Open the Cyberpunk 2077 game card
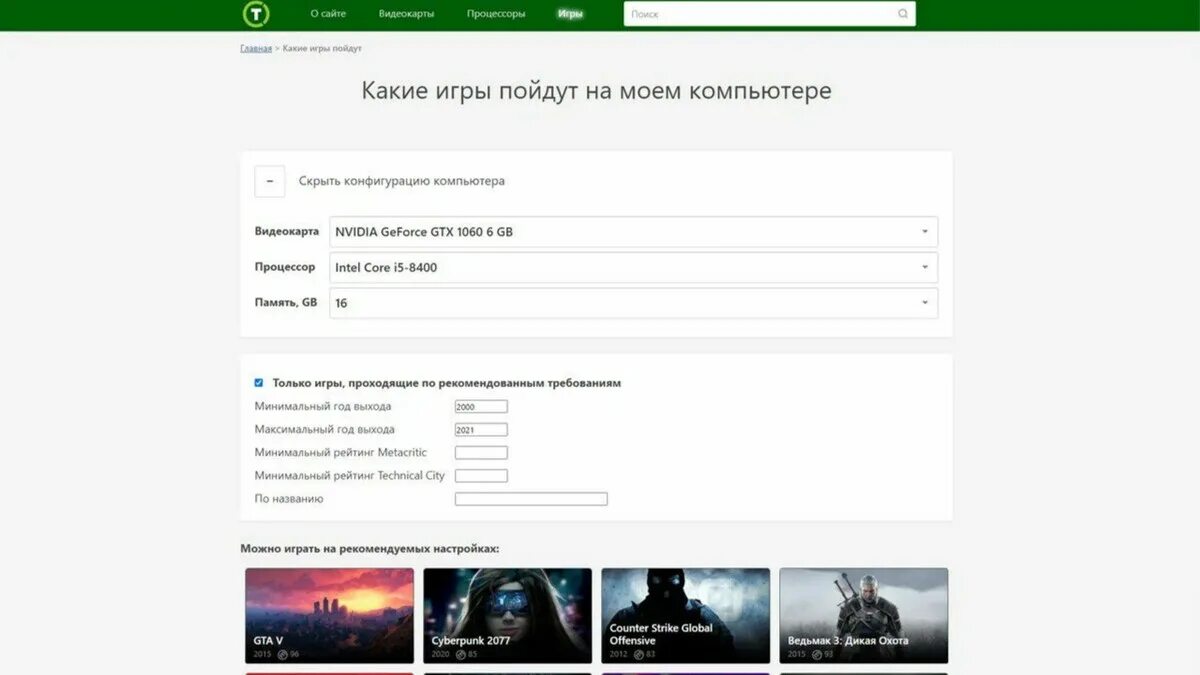The image size is (1200, 675). point(507,616)
